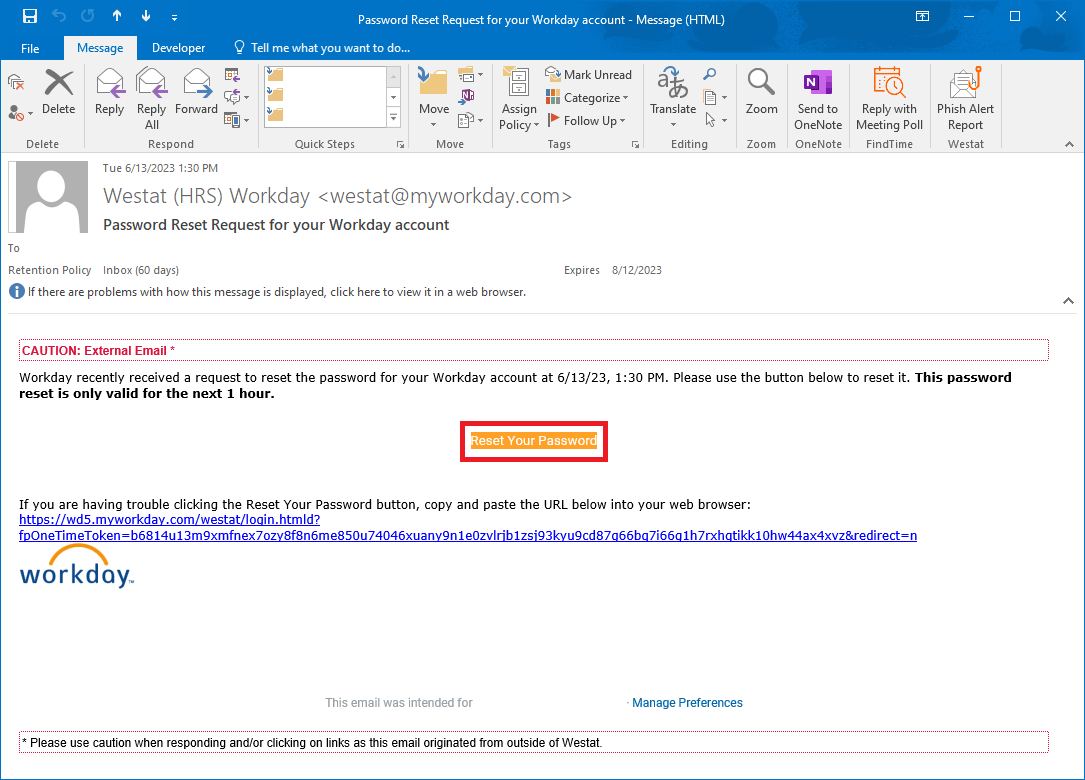Report the email with Phish Alert Report
1085x780 pixels.
click(x=965, y=99)
